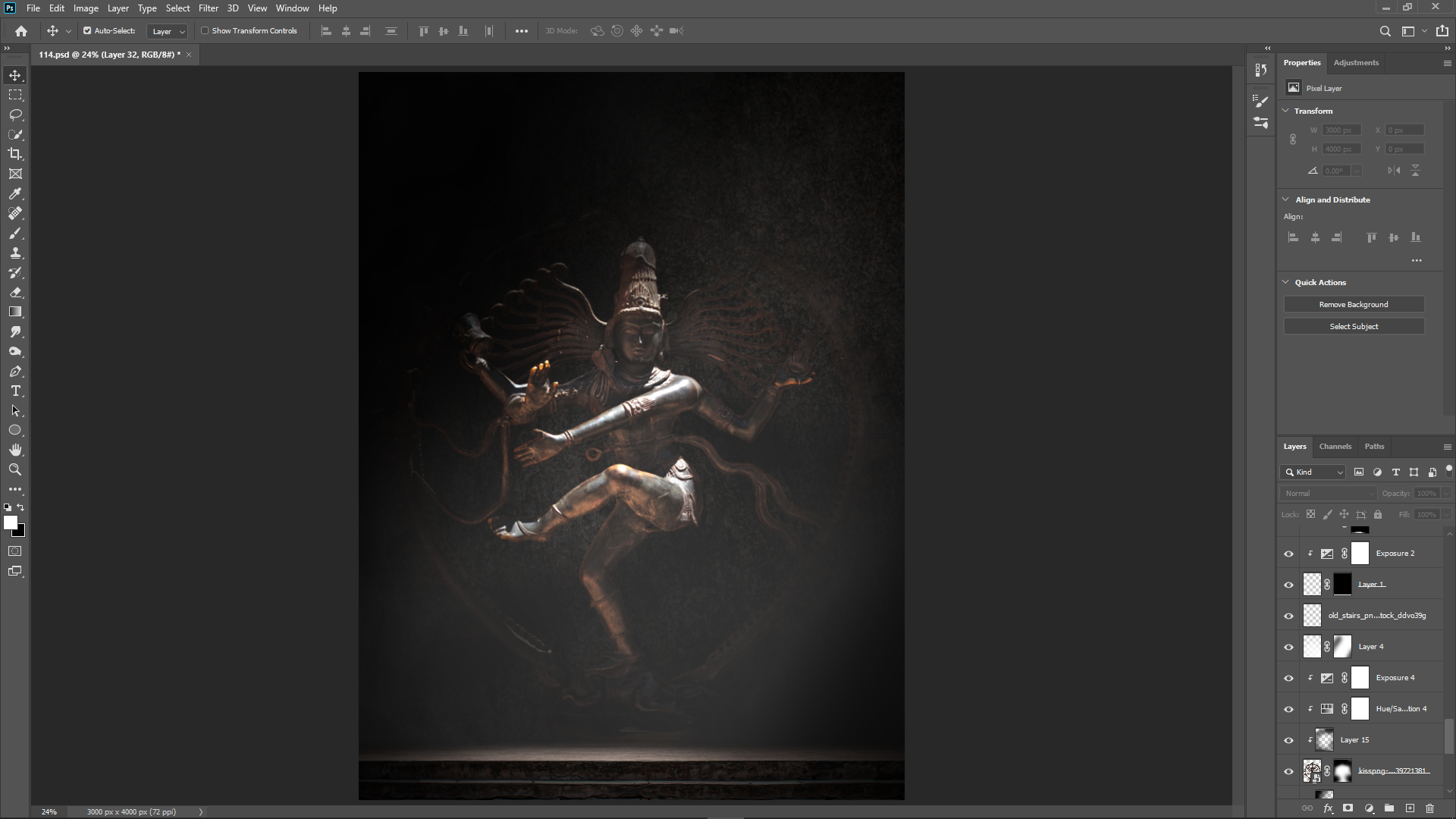Image resolution: width=1456 pixels, height=819 pixels.
Task: Select the Smudge tool
Action: coord(15,331)
